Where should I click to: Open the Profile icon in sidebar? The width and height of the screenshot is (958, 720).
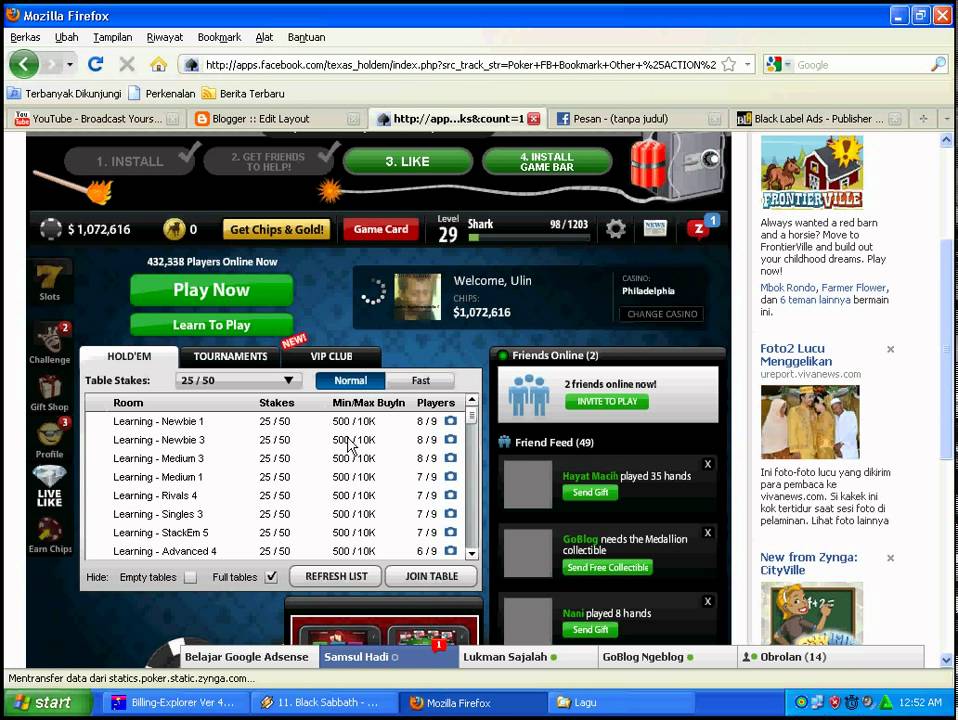(49, 439)
